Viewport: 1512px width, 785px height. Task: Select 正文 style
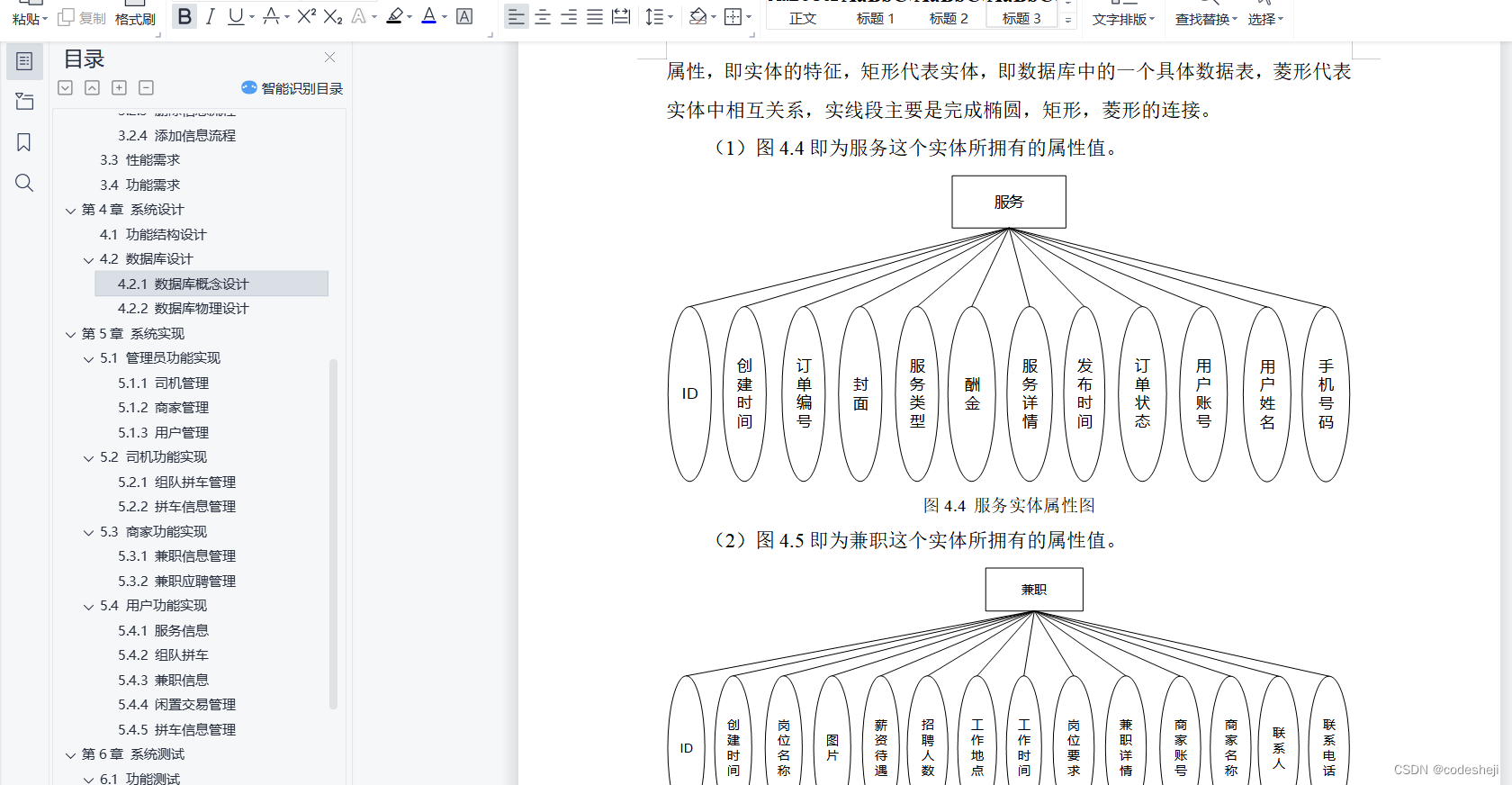pyautogui.click(x=803, y=18)
